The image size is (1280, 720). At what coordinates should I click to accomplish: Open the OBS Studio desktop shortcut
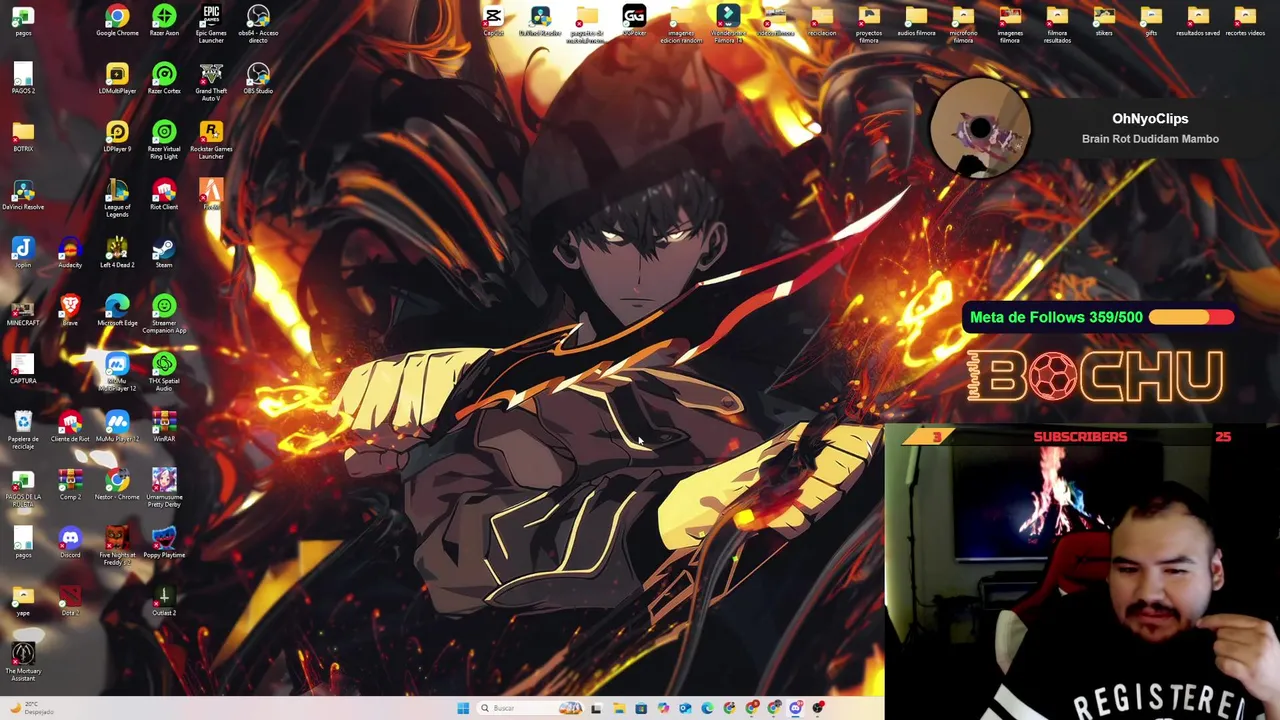(258, 79)
